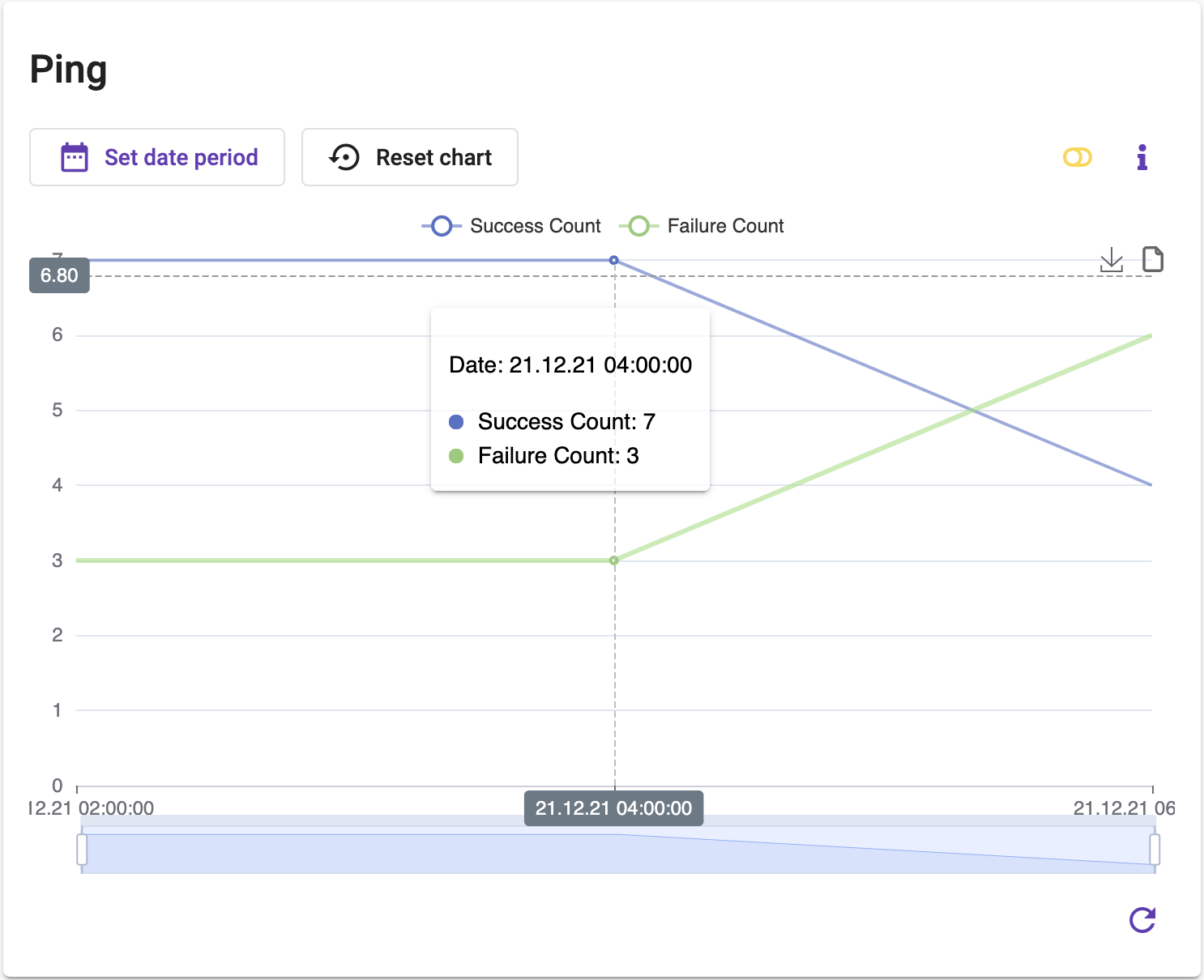Select the Failure Count data point at 04:00

pos(614,560)
